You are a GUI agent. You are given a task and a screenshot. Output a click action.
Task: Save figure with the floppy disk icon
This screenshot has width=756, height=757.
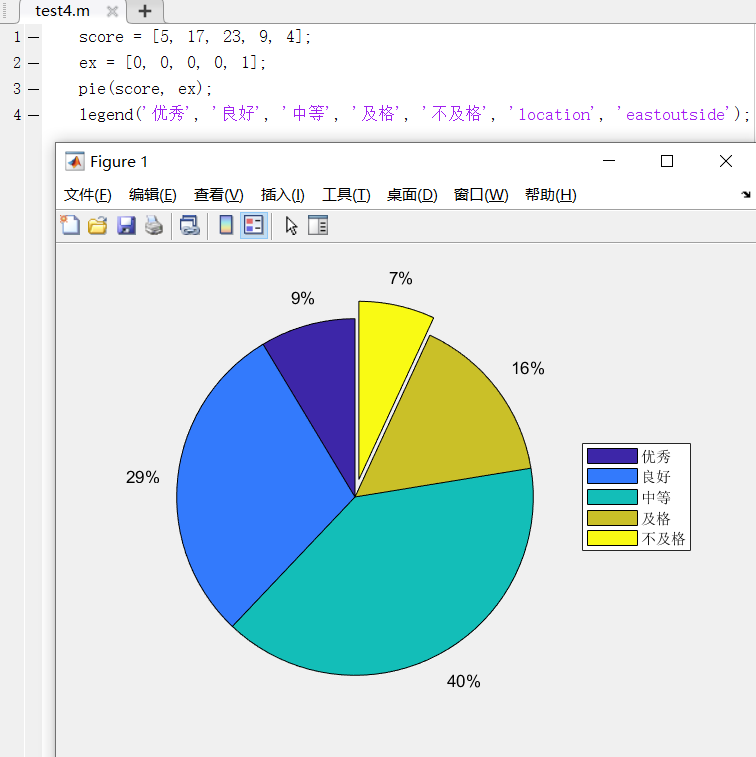(126, 225)
